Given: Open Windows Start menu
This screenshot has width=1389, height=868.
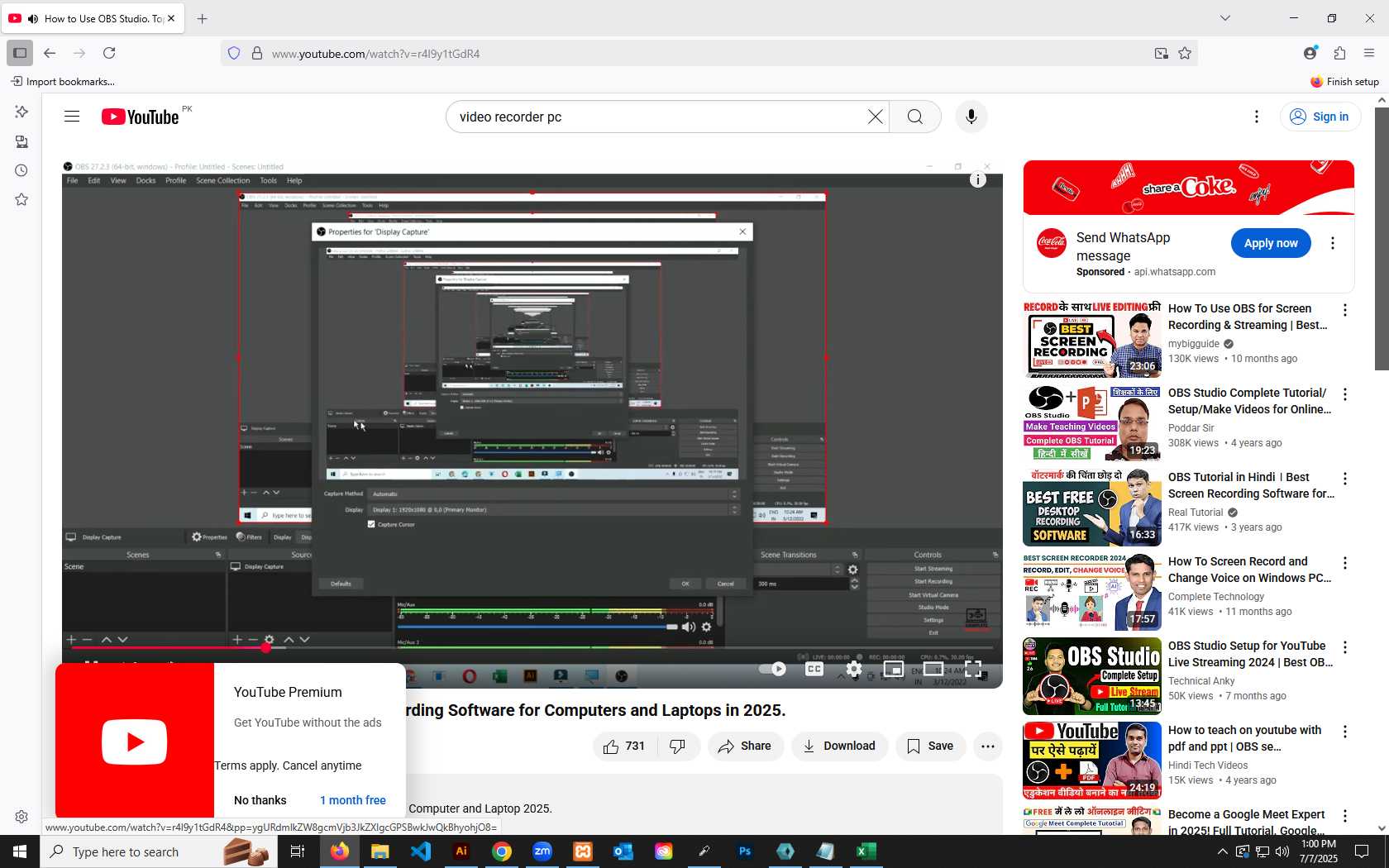Looking at the screenshot, I should click(20, 851).
